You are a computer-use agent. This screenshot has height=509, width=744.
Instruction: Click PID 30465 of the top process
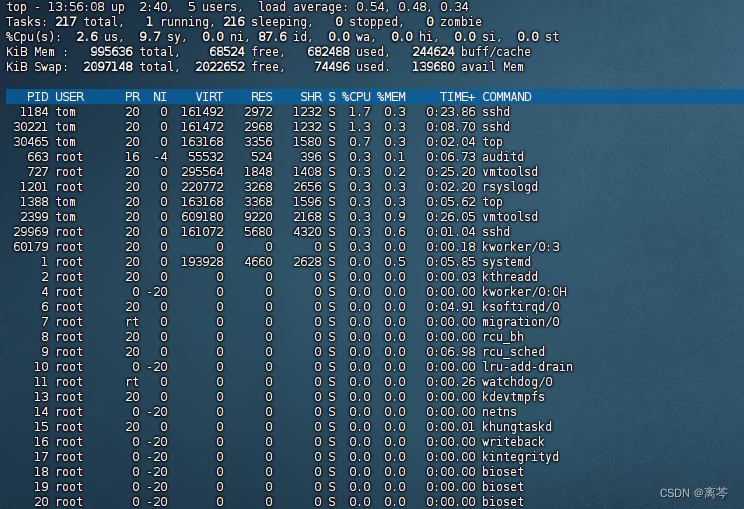click(x=31, y=142)
